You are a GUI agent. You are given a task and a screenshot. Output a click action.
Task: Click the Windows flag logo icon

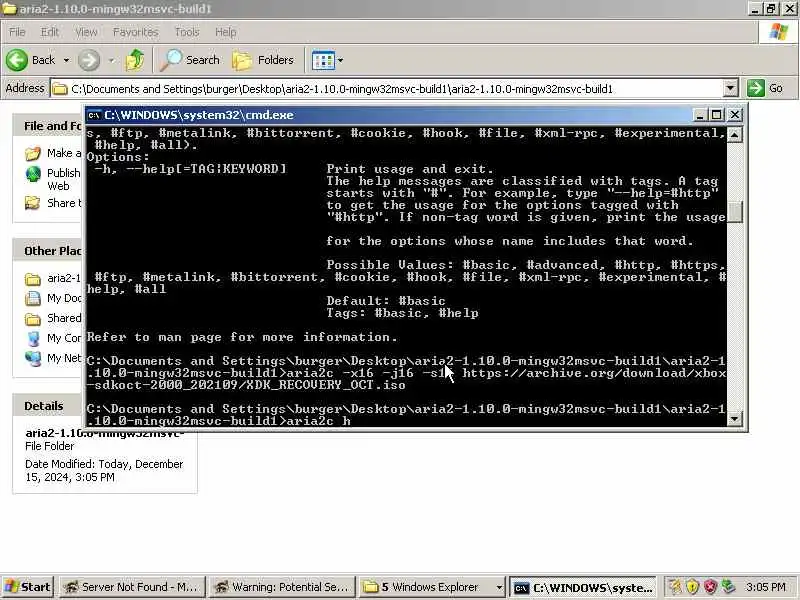click(x=779, y=32)
